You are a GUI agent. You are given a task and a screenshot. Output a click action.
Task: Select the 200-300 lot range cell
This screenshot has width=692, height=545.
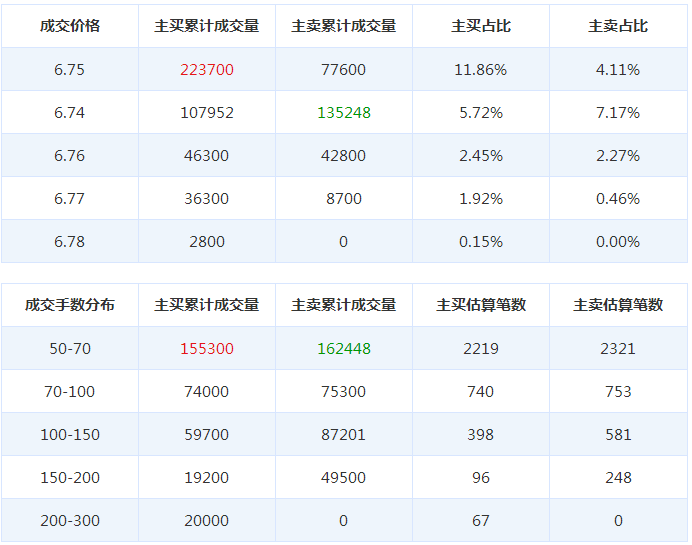tap(70, 521)
